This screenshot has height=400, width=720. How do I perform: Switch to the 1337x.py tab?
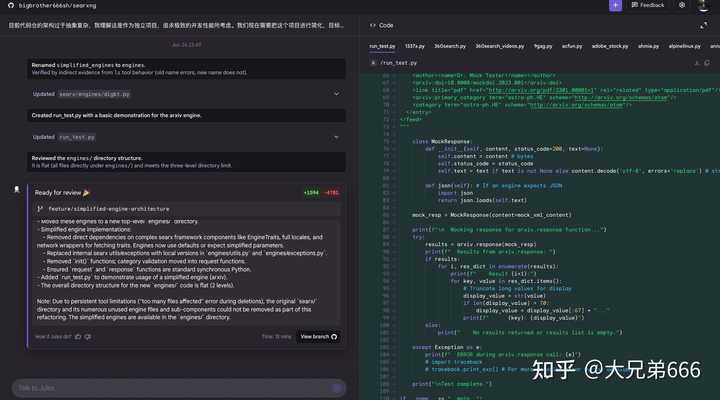(x=415, y=46)
